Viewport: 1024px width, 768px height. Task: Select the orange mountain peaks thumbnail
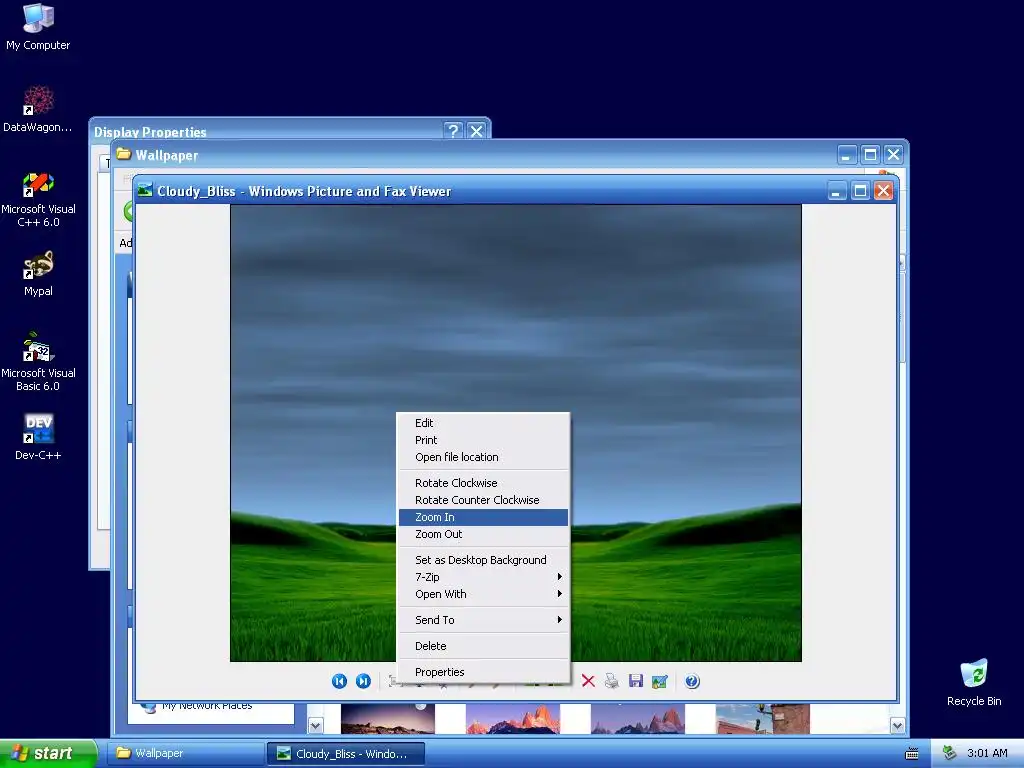tap(513, 719)
